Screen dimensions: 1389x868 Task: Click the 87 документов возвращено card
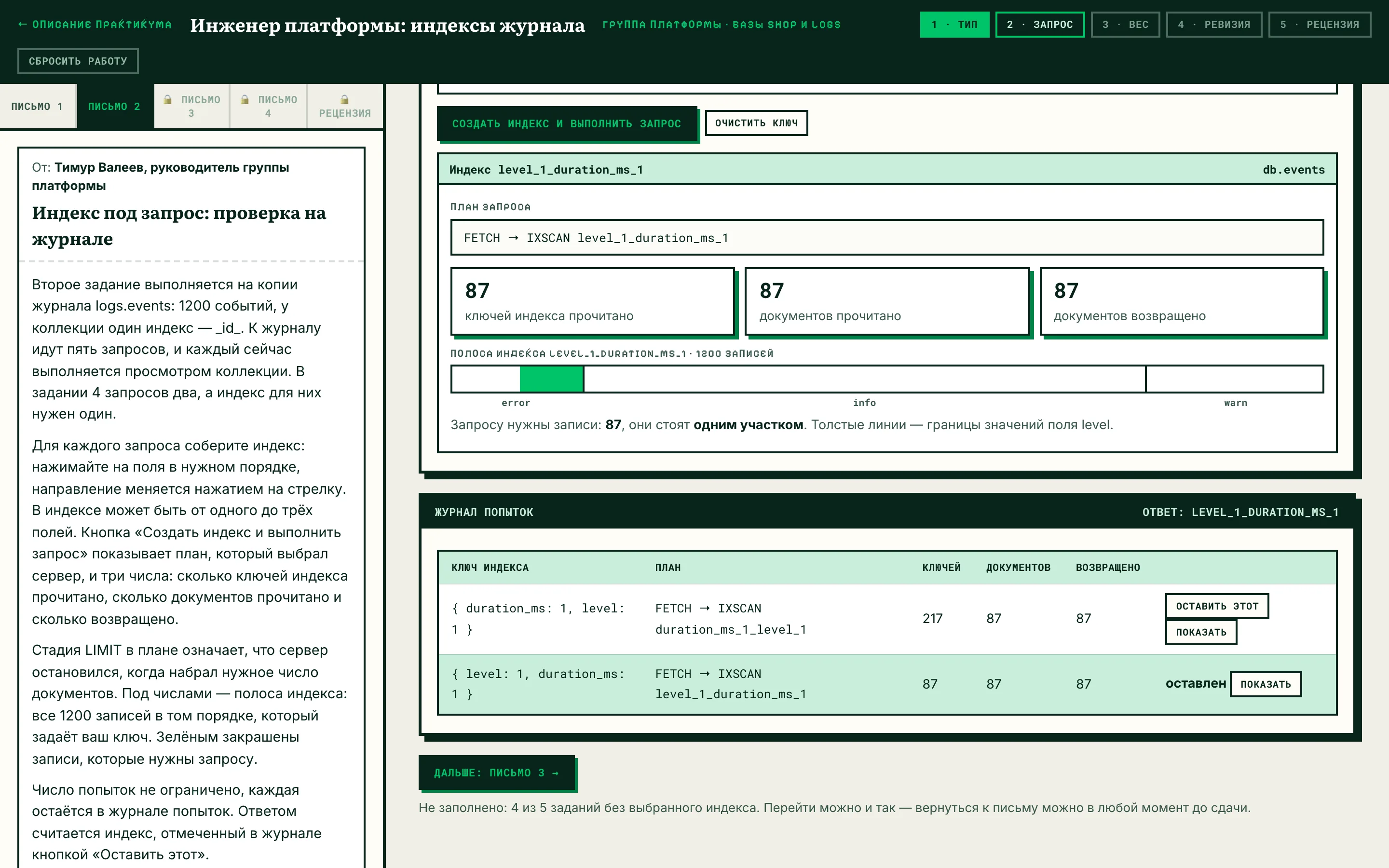(x=1182, y=301)
